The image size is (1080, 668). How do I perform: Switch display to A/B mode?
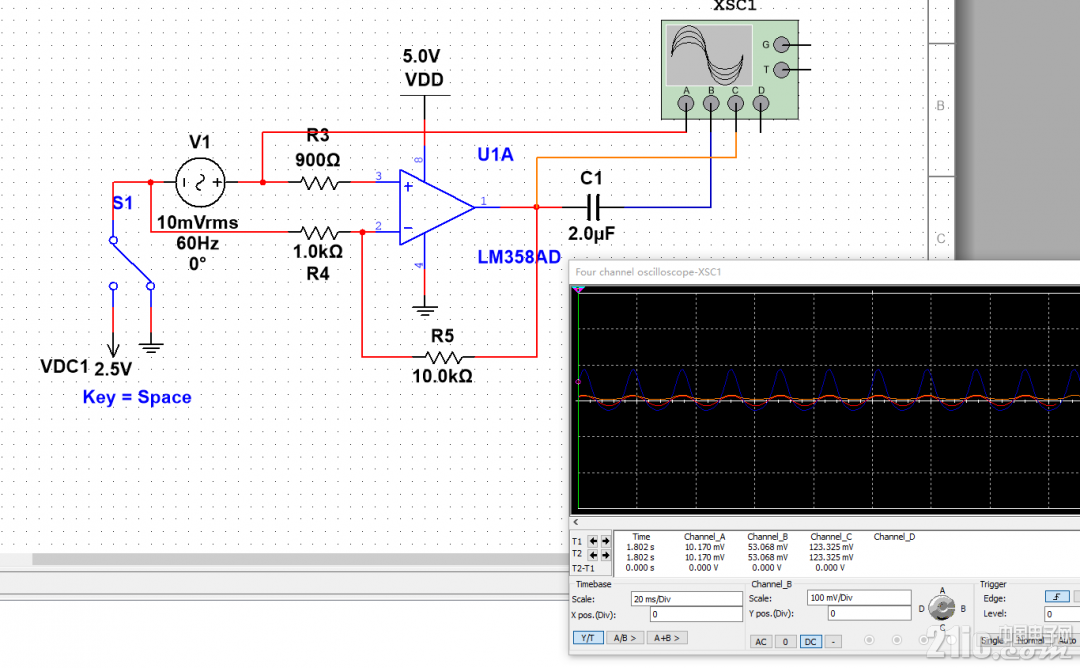(x=625, y=638)
